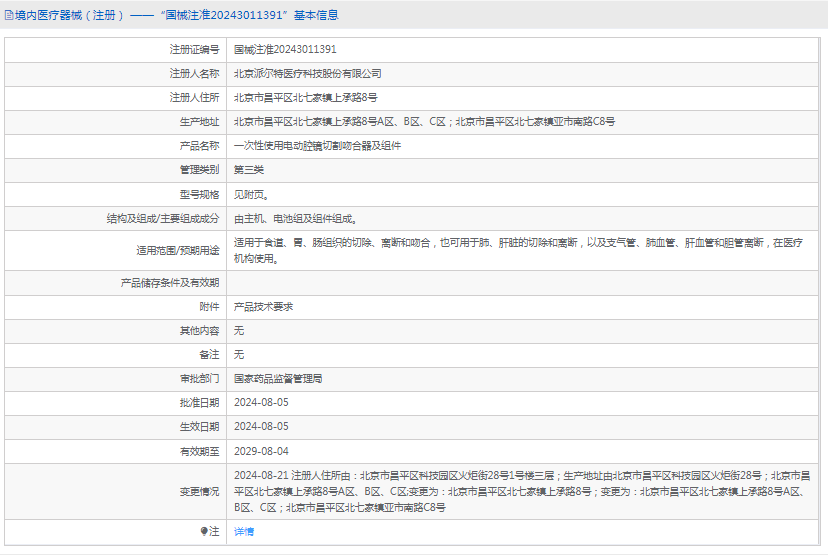Click the label 注册人名称
828x555 pixels.
(194, 74)
